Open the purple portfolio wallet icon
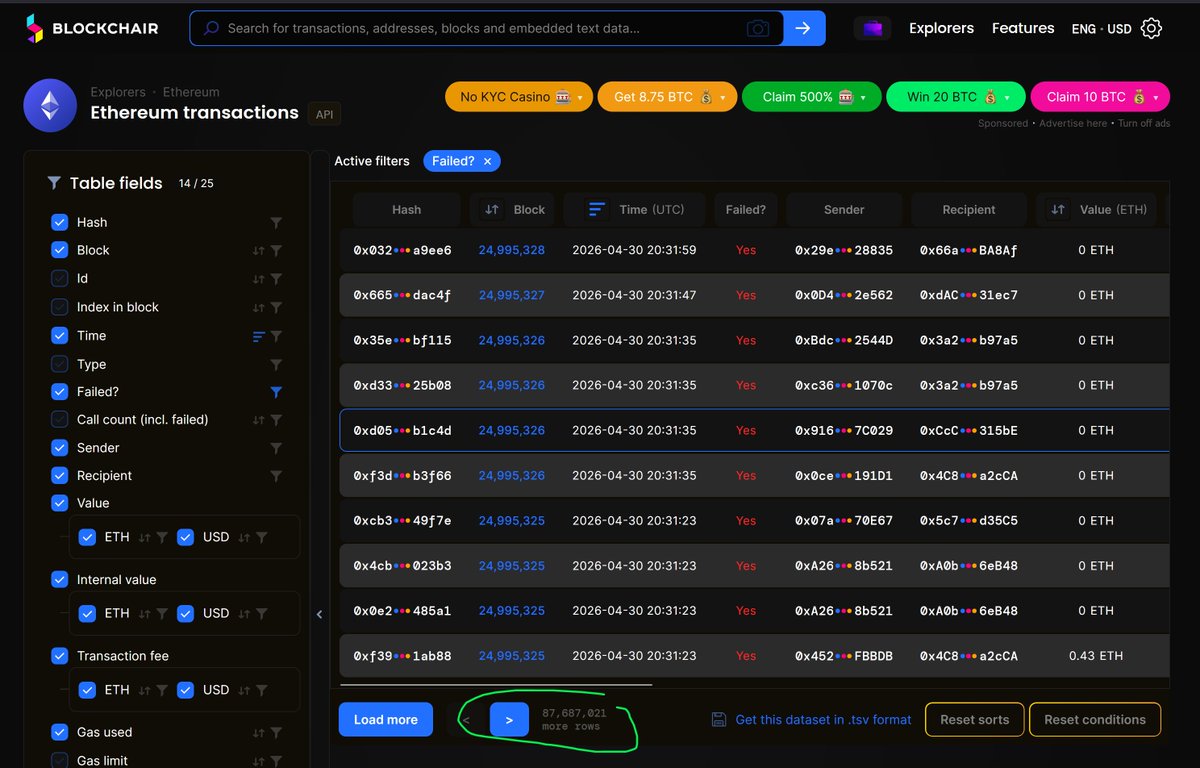Image resolution: width=1200 pixels, height=768 pixels. 872,28
